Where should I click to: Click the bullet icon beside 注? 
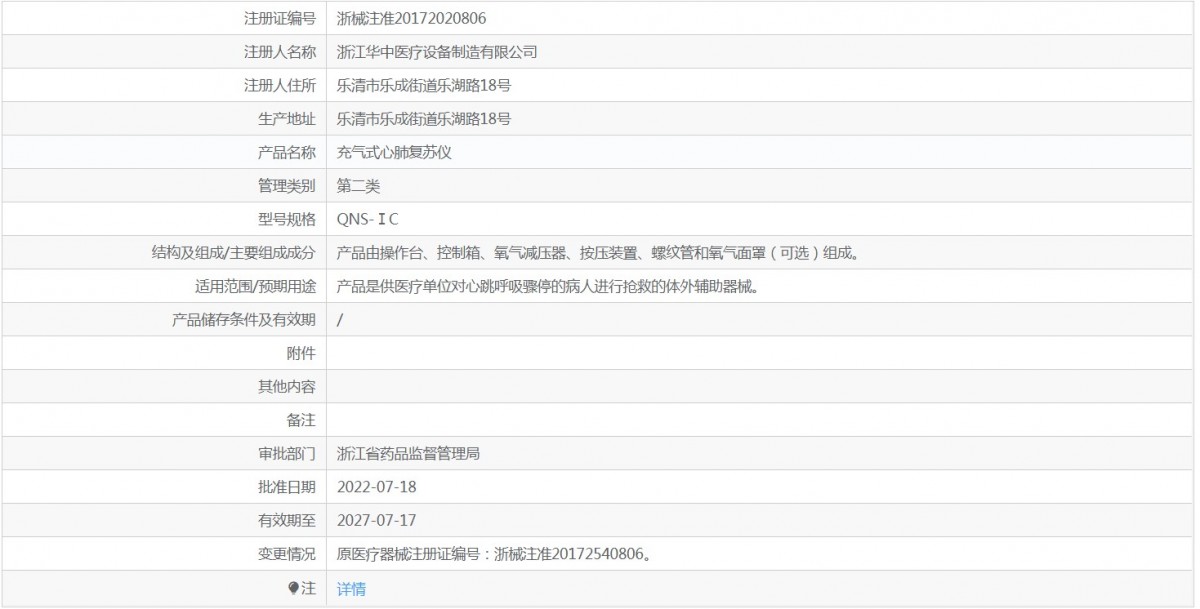coord(293,588)
